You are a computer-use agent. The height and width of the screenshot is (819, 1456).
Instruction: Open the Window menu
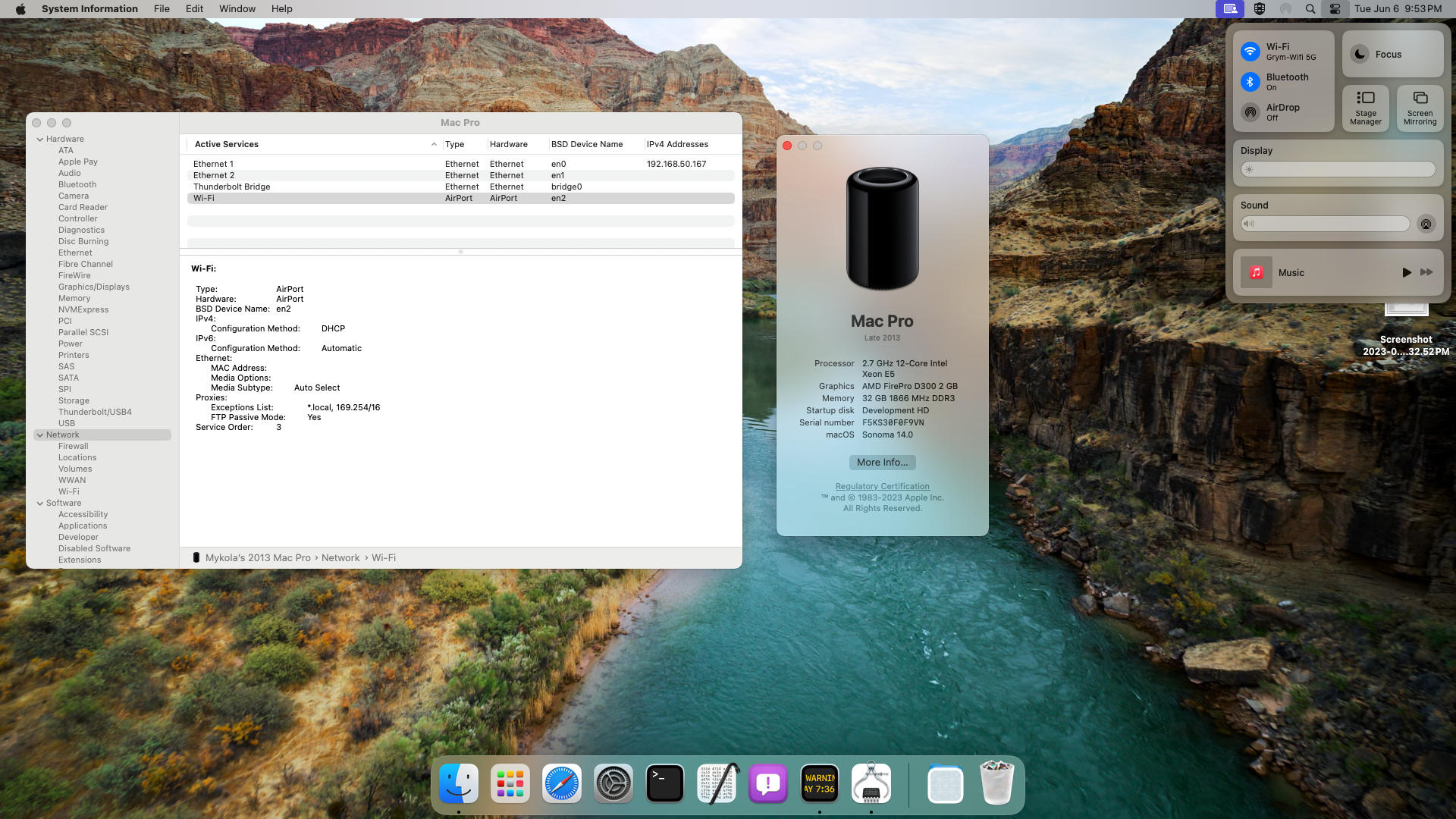pyautogui.click(x=237, y=9)
